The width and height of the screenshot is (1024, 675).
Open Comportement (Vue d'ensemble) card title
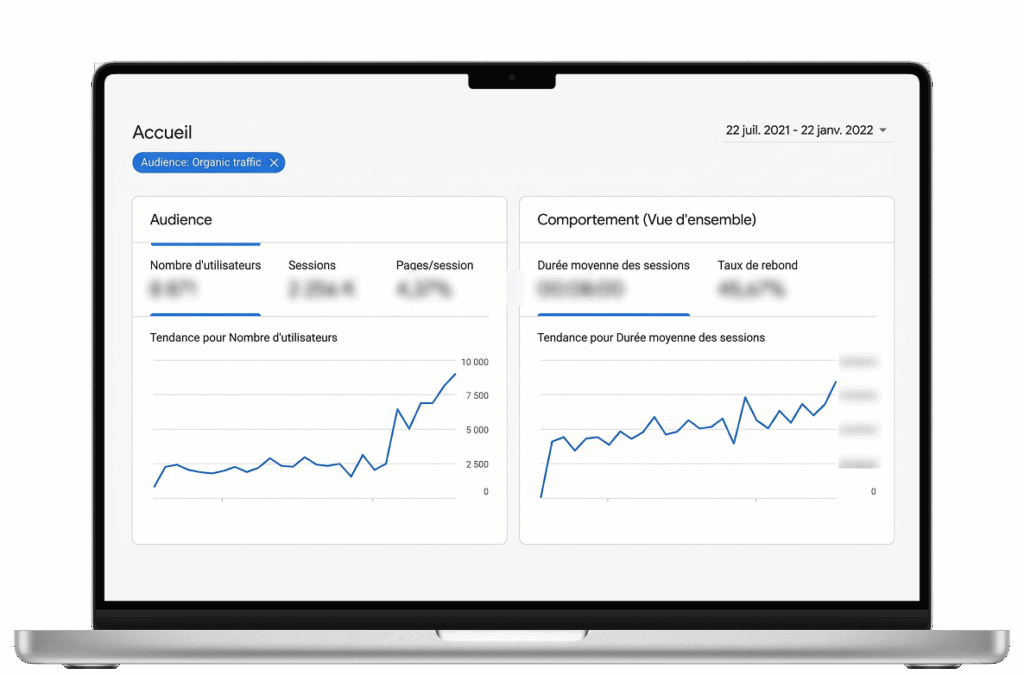(646, 219)
